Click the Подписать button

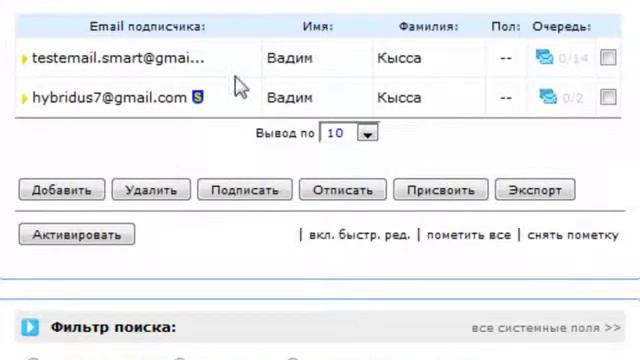tap(244, 190)
